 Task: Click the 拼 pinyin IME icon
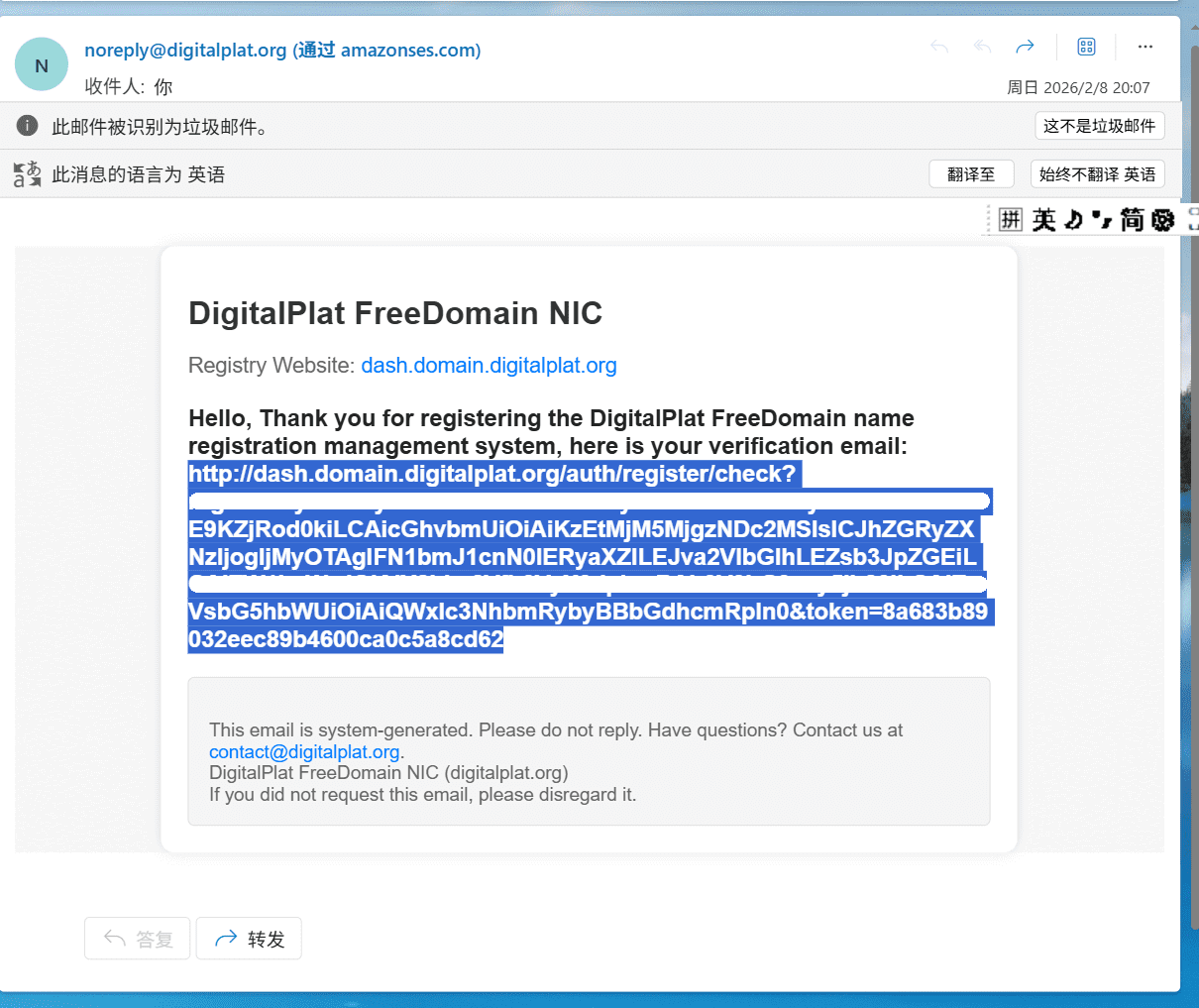coord(1010,219)
